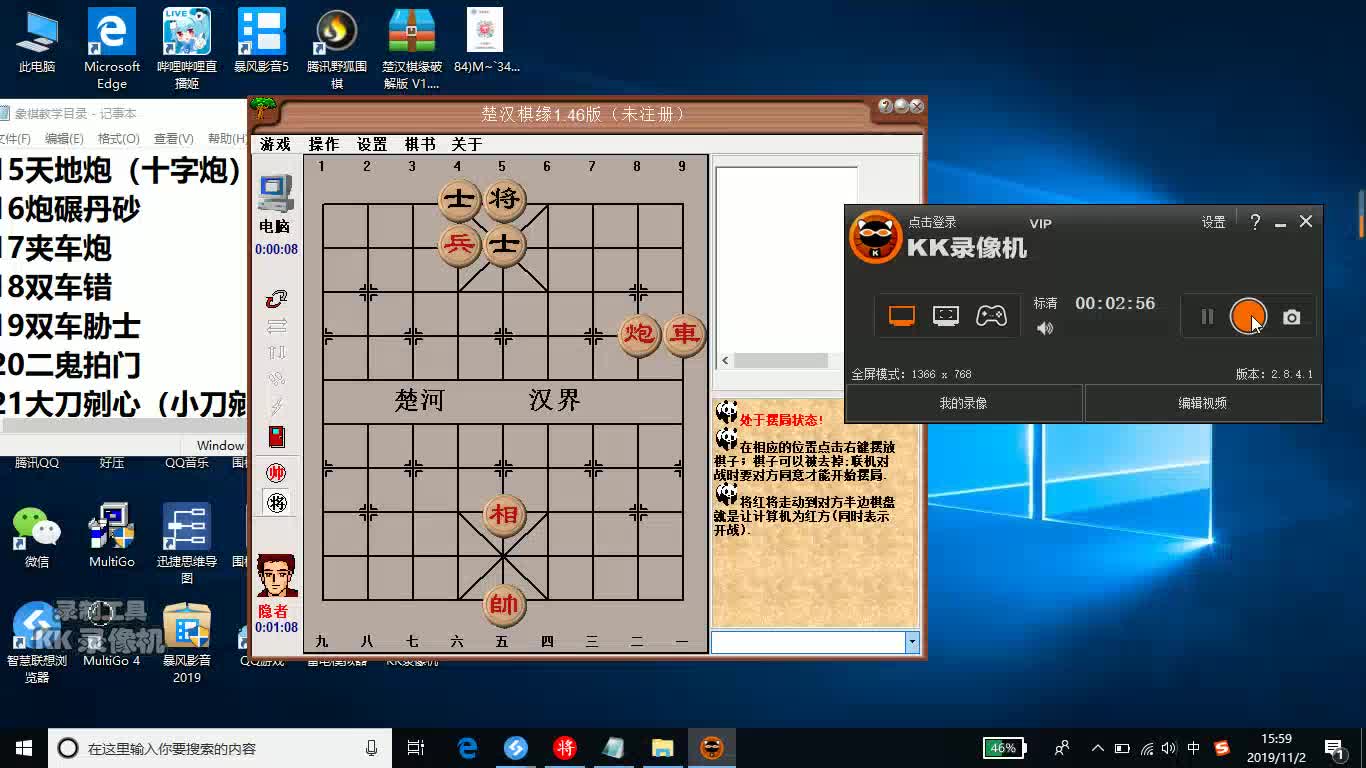Click the red 炮 piece on the board
The width and height of the screenshot is (1366, 768).
pos(639,333)
